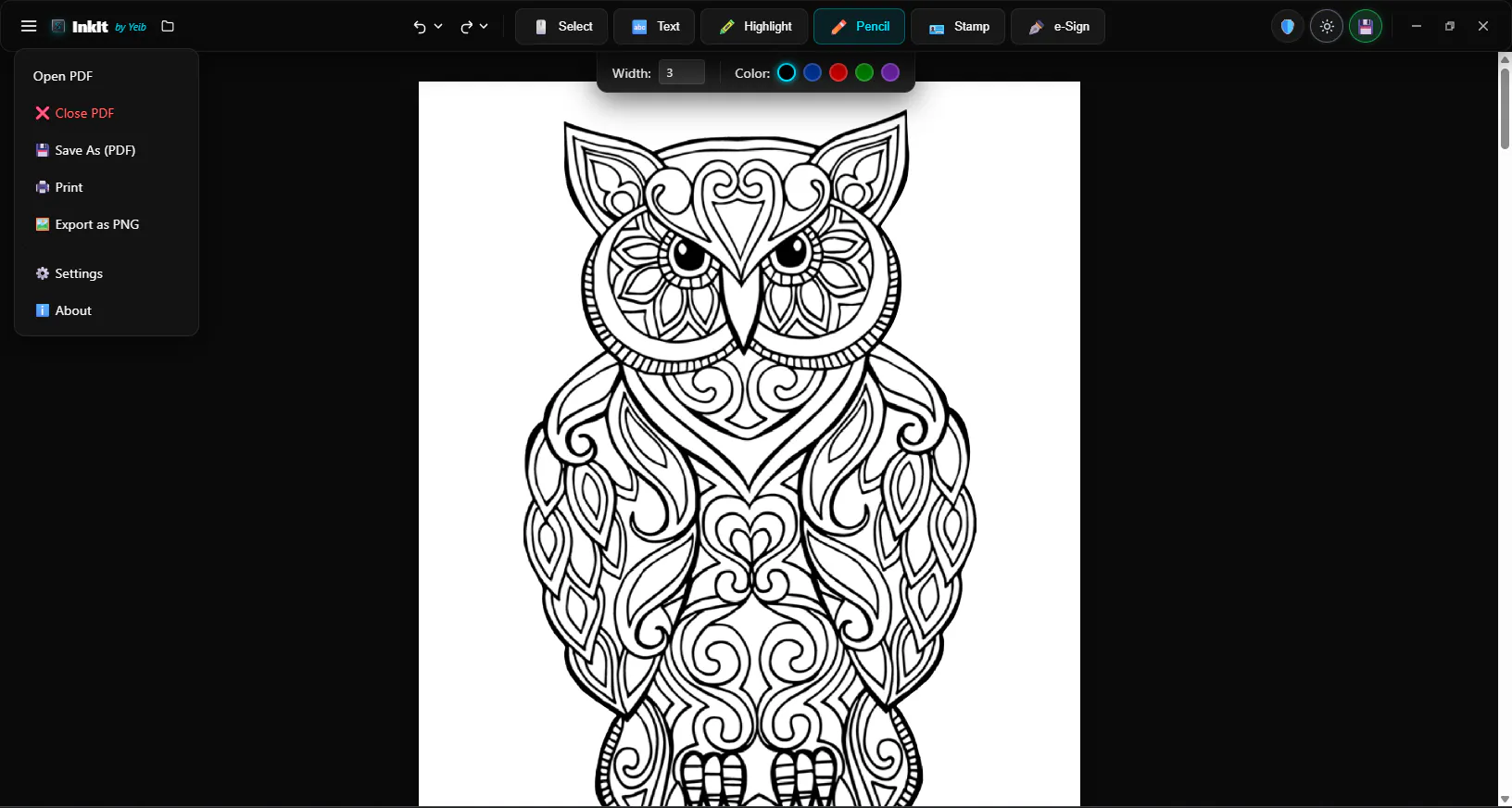
Task: Select the purple pencil color
Action: 890,73
